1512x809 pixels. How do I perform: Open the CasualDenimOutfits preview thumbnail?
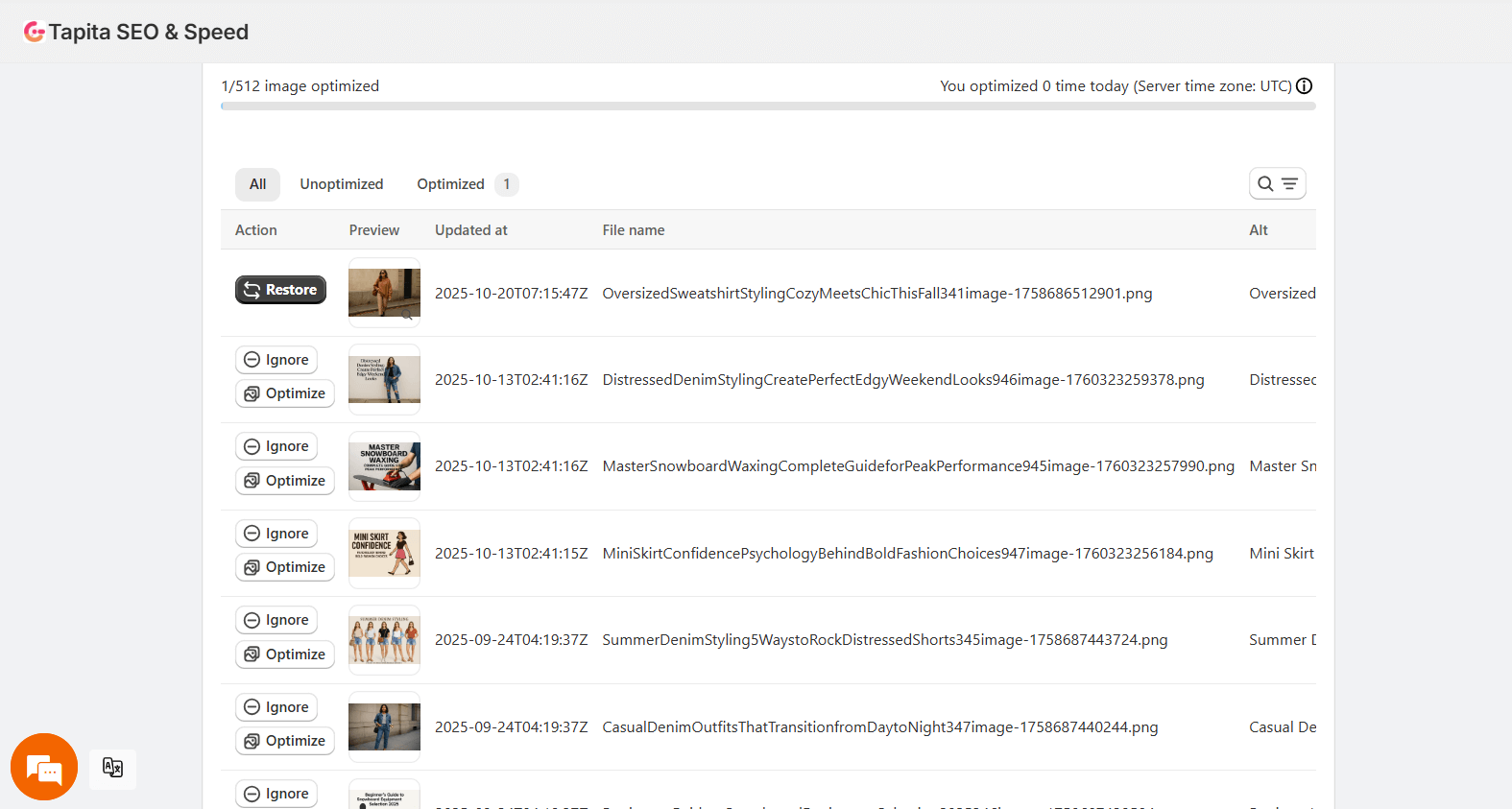384,726
